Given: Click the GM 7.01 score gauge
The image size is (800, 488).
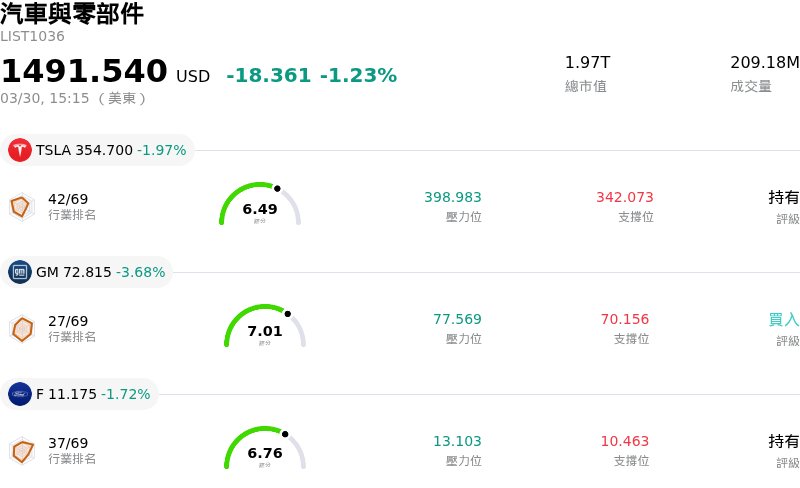Looking at the screenshot, I should point(265,327).
